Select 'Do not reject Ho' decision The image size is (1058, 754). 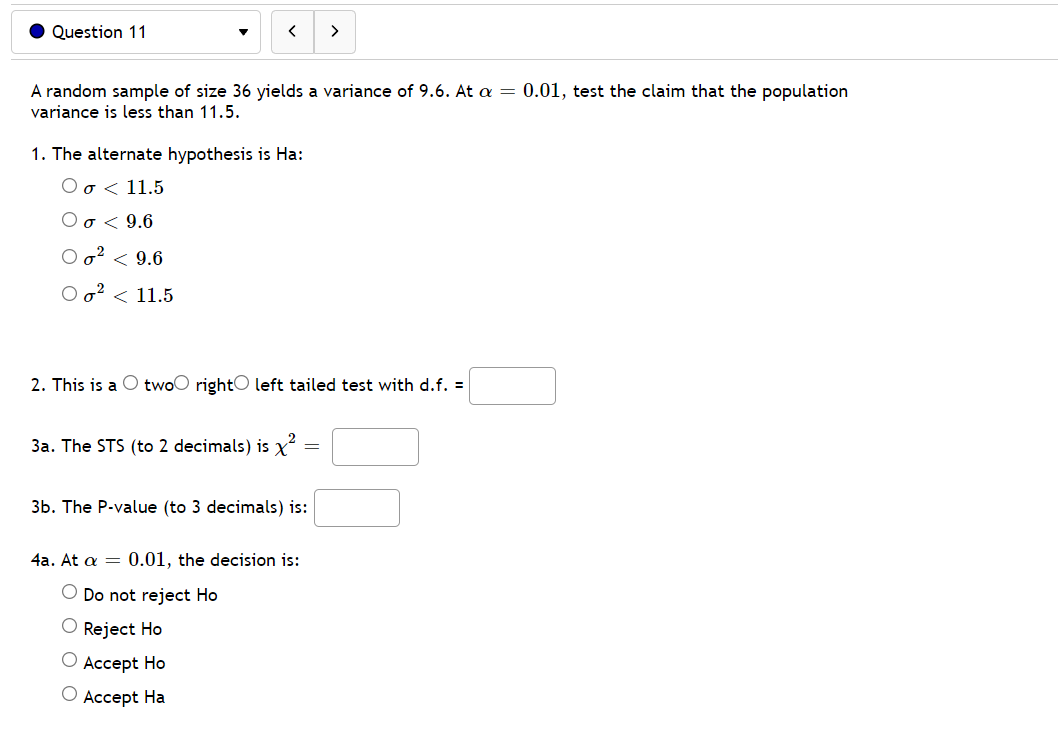pos(69,590)
